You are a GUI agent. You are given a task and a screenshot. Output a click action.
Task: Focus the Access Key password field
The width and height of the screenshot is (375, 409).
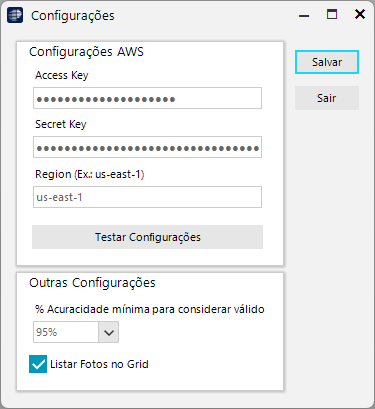coord(147,98)
